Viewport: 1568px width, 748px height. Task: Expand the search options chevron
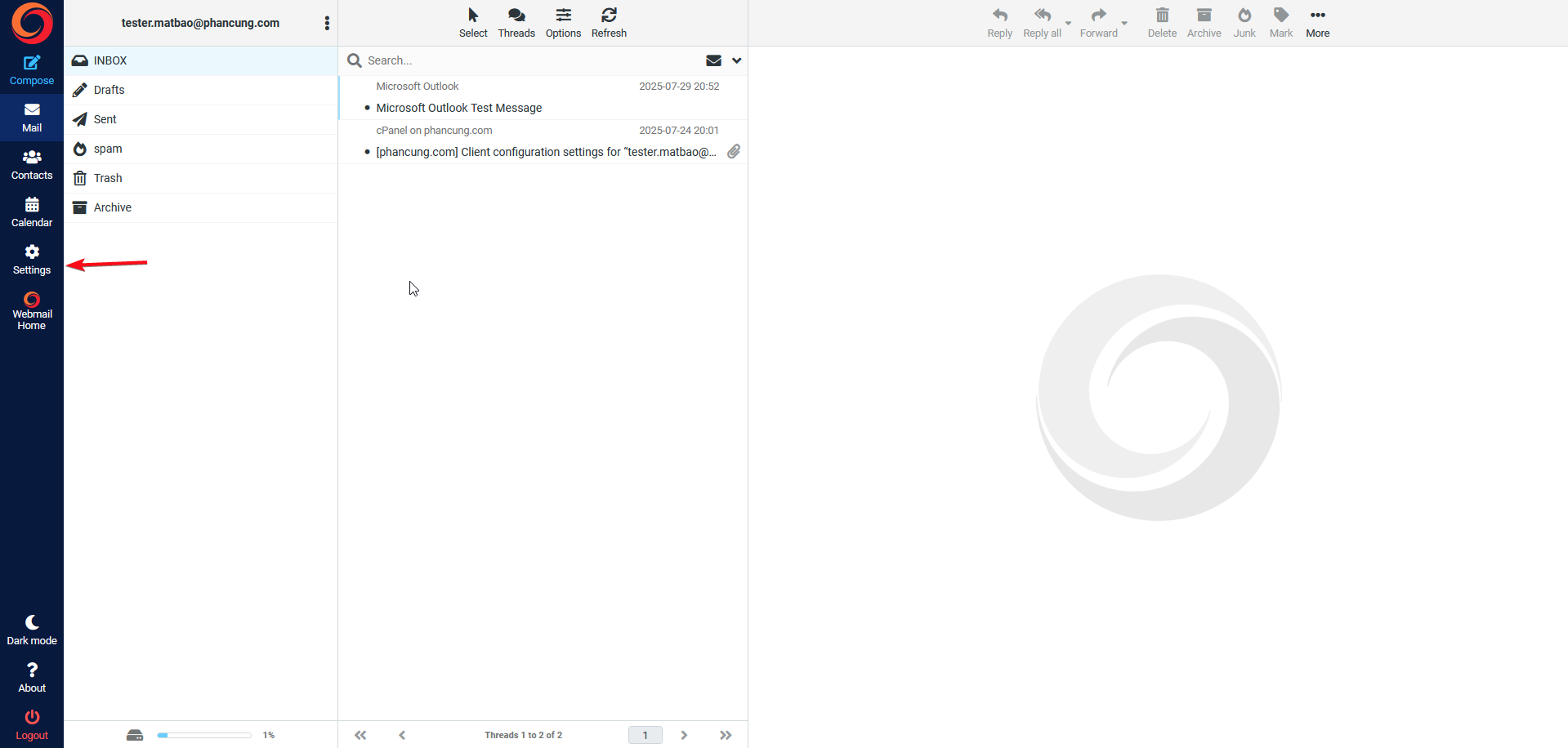click(x=736, y=60)
